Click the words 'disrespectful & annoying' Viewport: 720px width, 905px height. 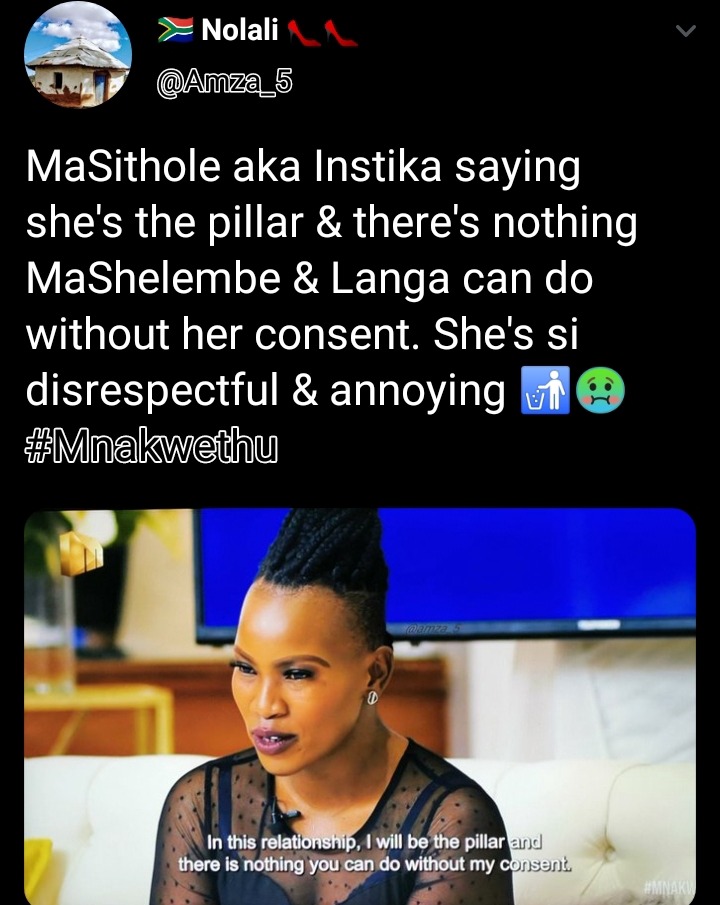[x=265, y=391]
